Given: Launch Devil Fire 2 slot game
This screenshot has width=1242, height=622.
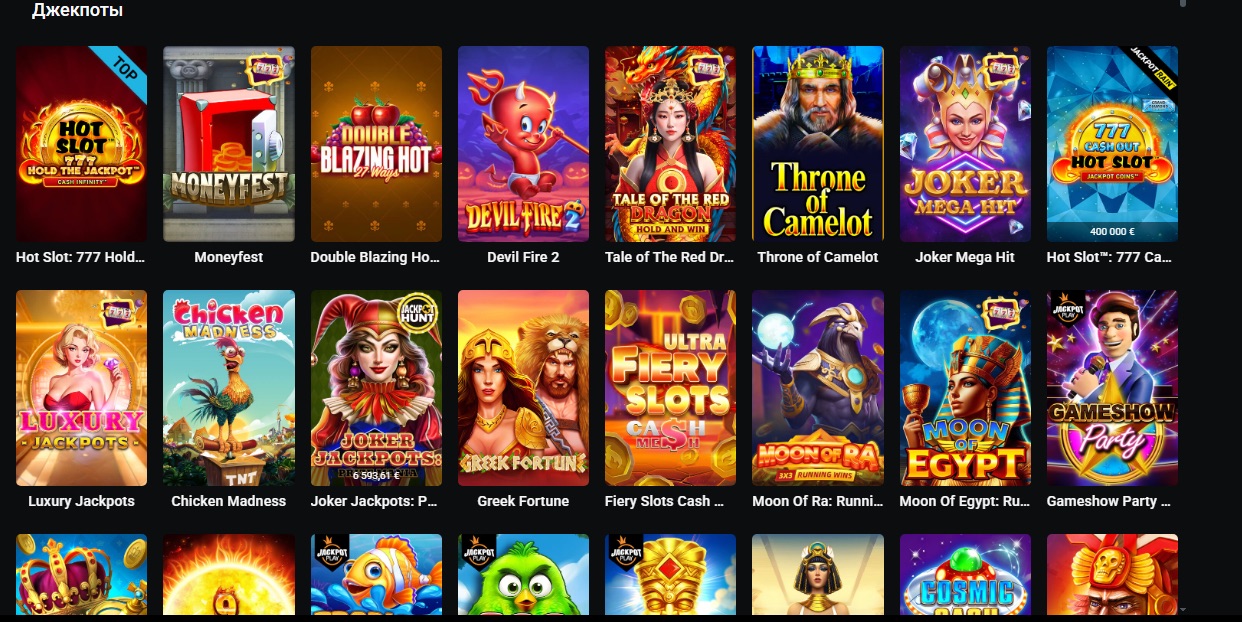Looking at the screenshot, I should pos(523,144).
